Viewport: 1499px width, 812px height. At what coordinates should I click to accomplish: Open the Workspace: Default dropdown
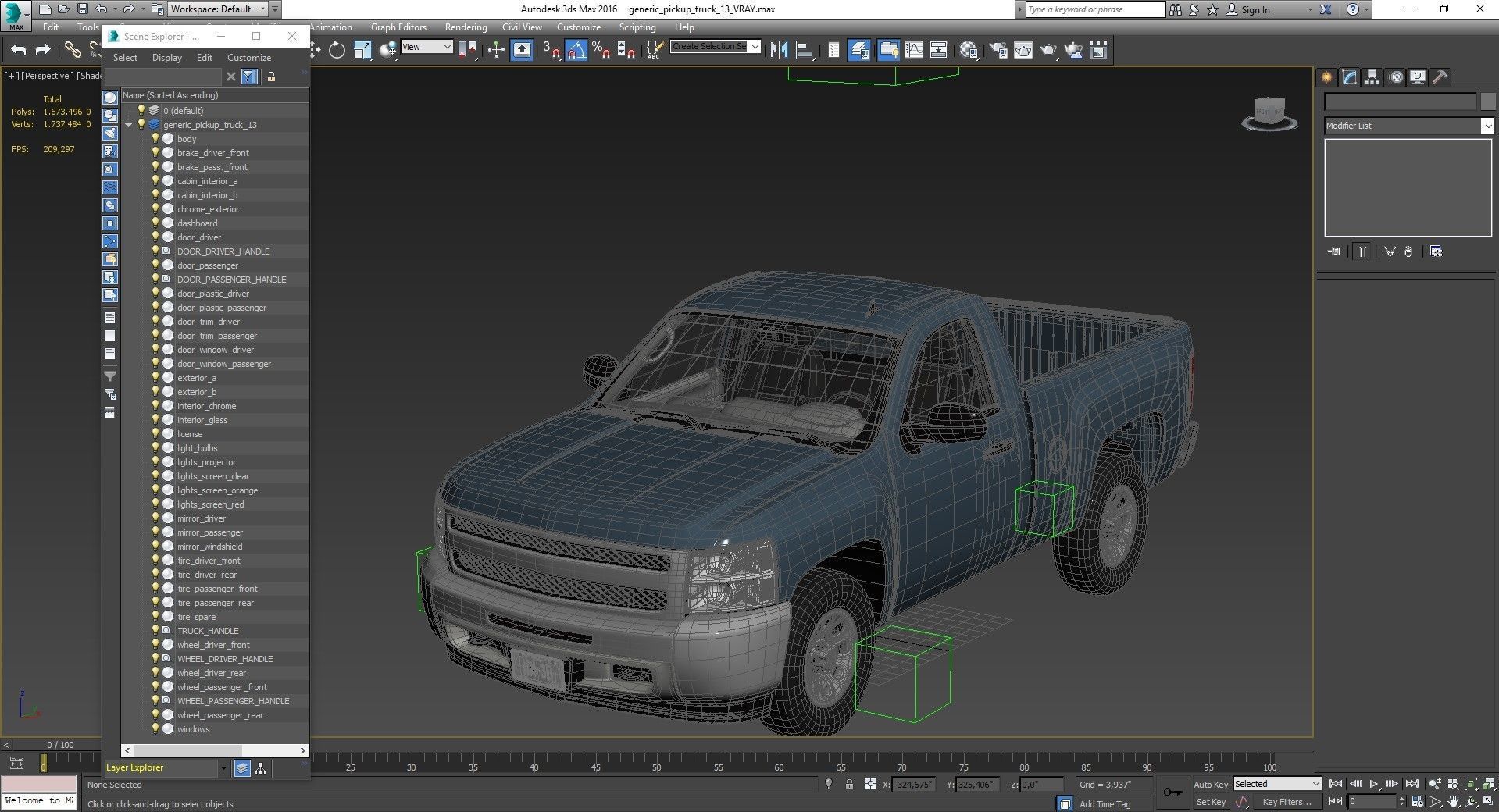click(x=216, y=9)
